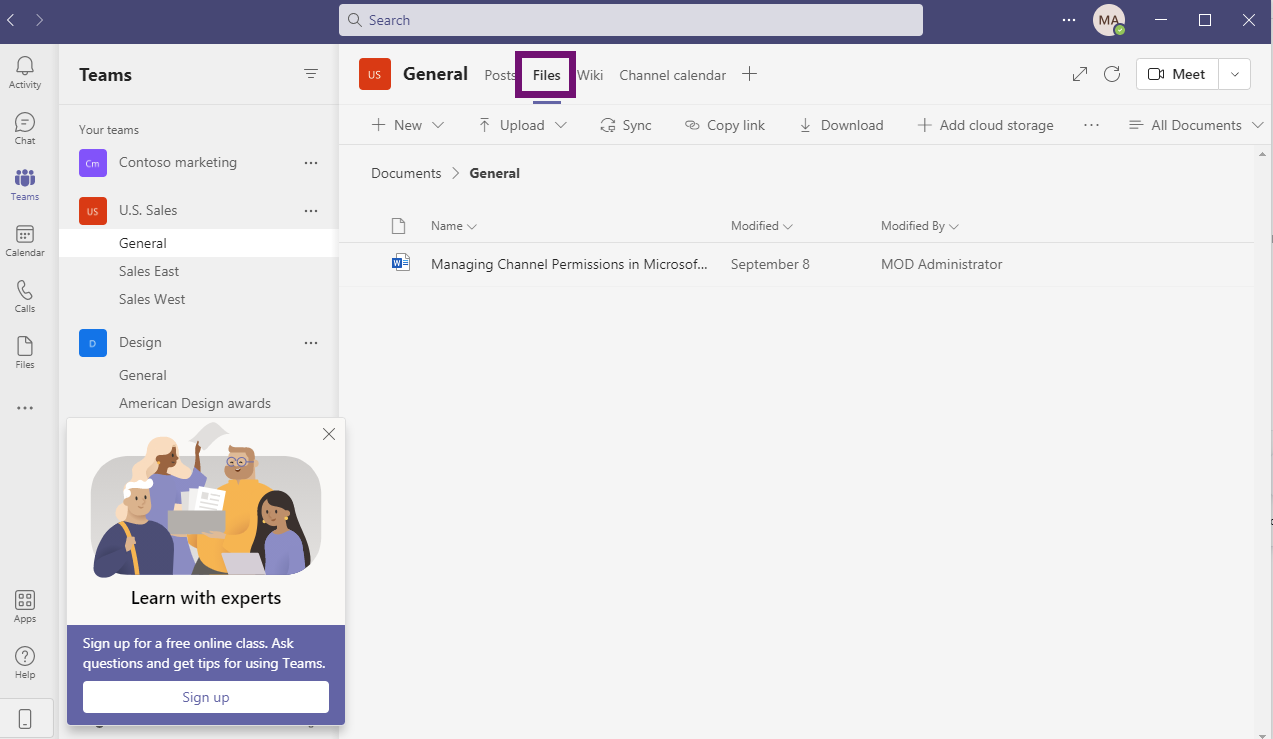The height and width of the screenshot is (739, 1273).
Task: Open the Channel calendar tab
Action: coord(673,75)
